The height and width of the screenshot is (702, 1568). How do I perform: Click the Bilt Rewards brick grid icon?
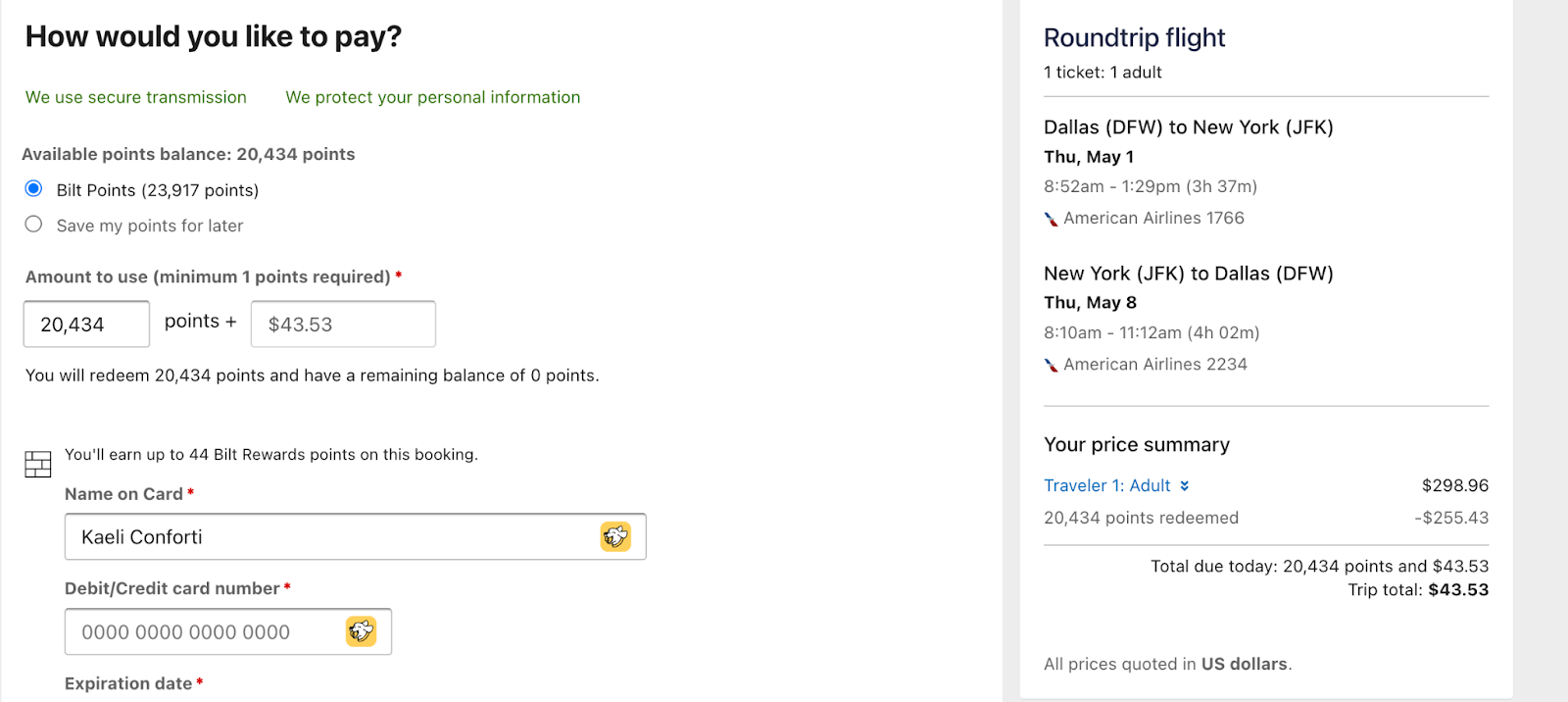point(38,464)
